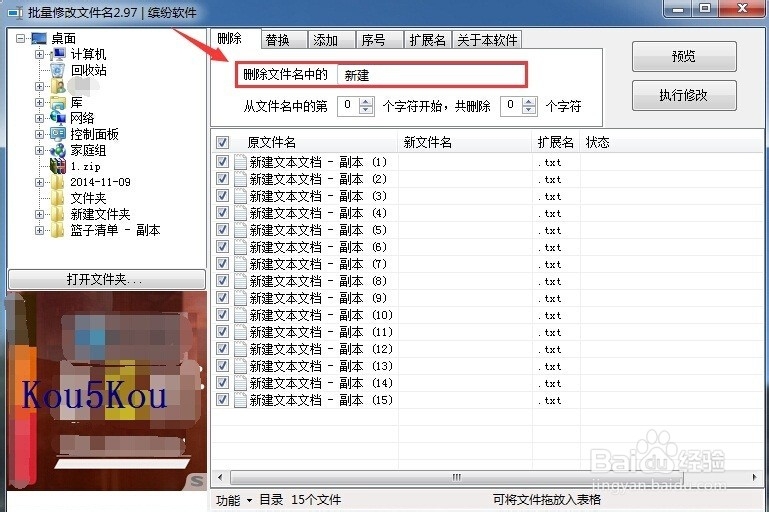Uncheck the 副本 (11) file checkbox
This screenshot has height=512, width=769.
(x=222, y=332)
